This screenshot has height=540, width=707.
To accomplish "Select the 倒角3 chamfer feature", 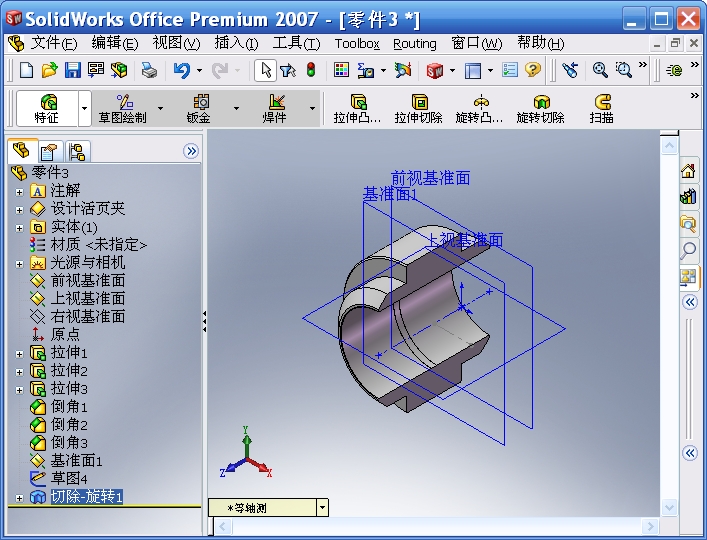I will pos(69,443).
